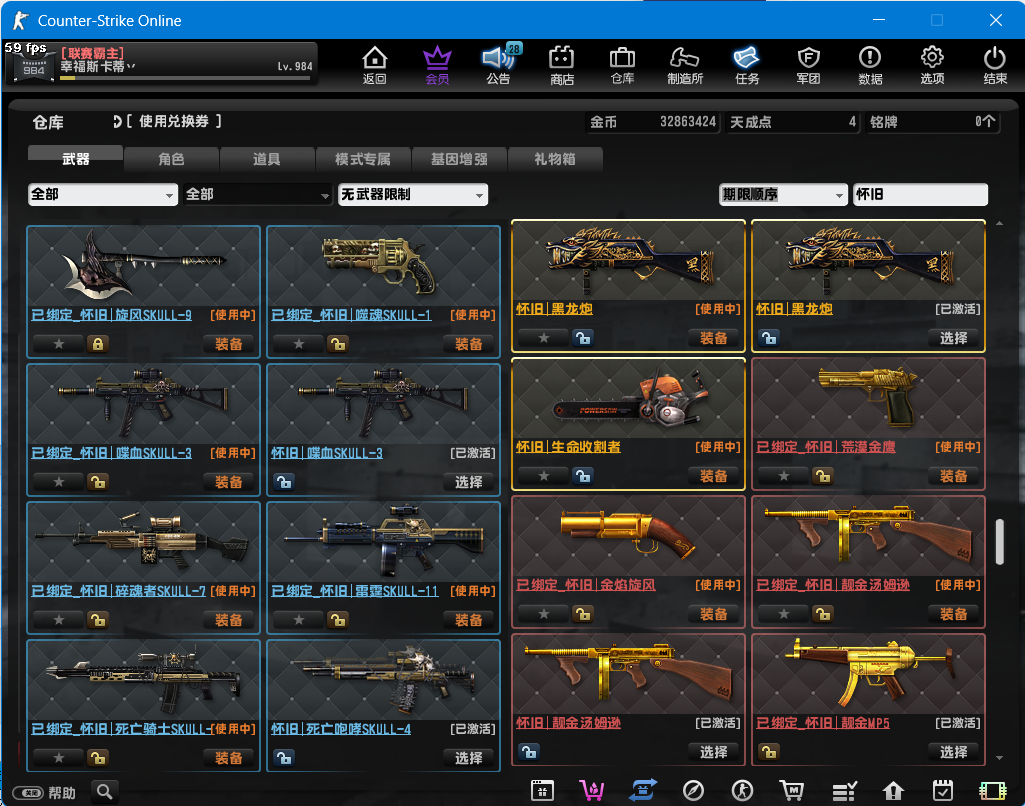Open the 数据 statistics icon
This screenshot has width=1025, height=806.
tap(870, 65)
